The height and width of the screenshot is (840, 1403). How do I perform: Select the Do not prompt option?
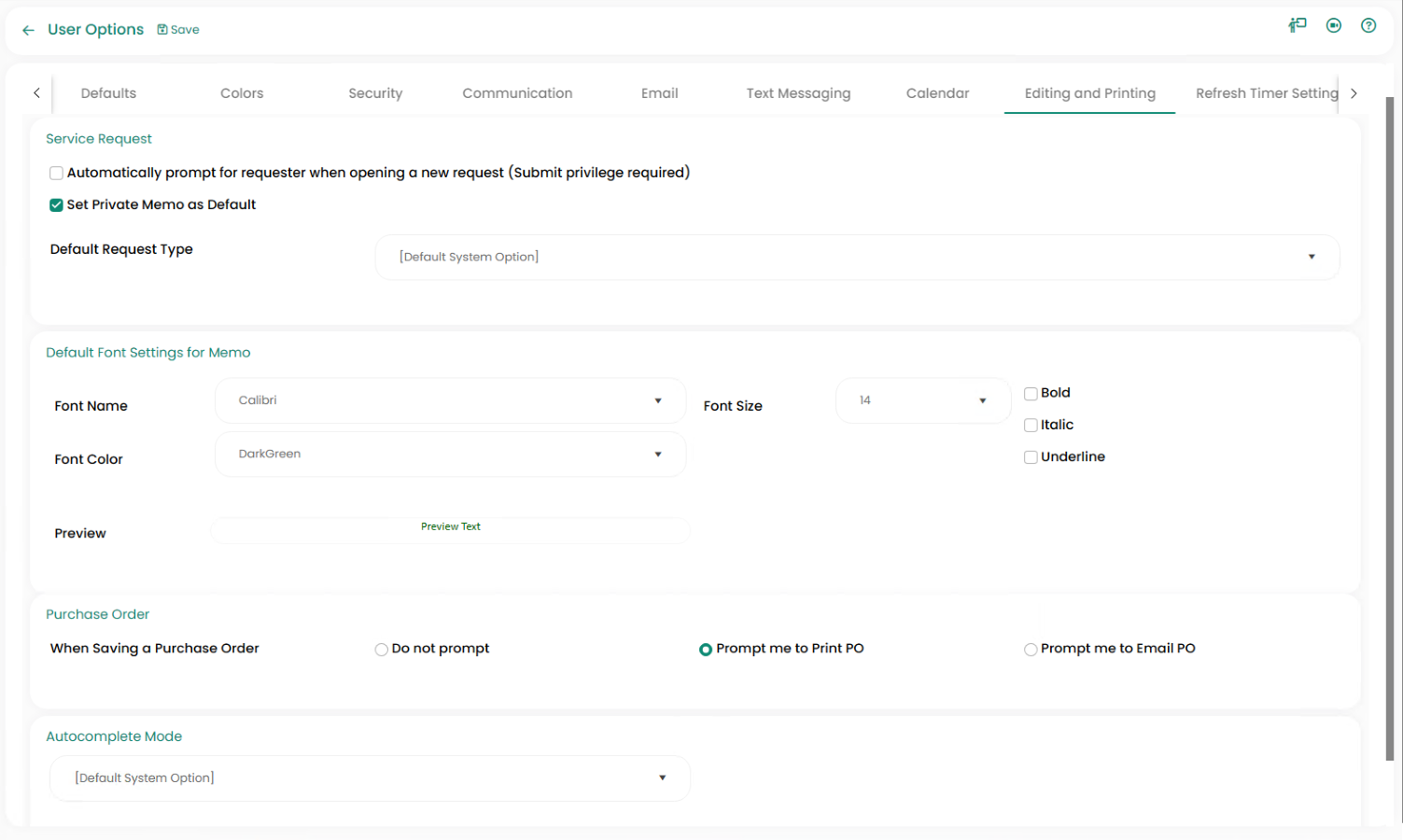pos(382,650)
